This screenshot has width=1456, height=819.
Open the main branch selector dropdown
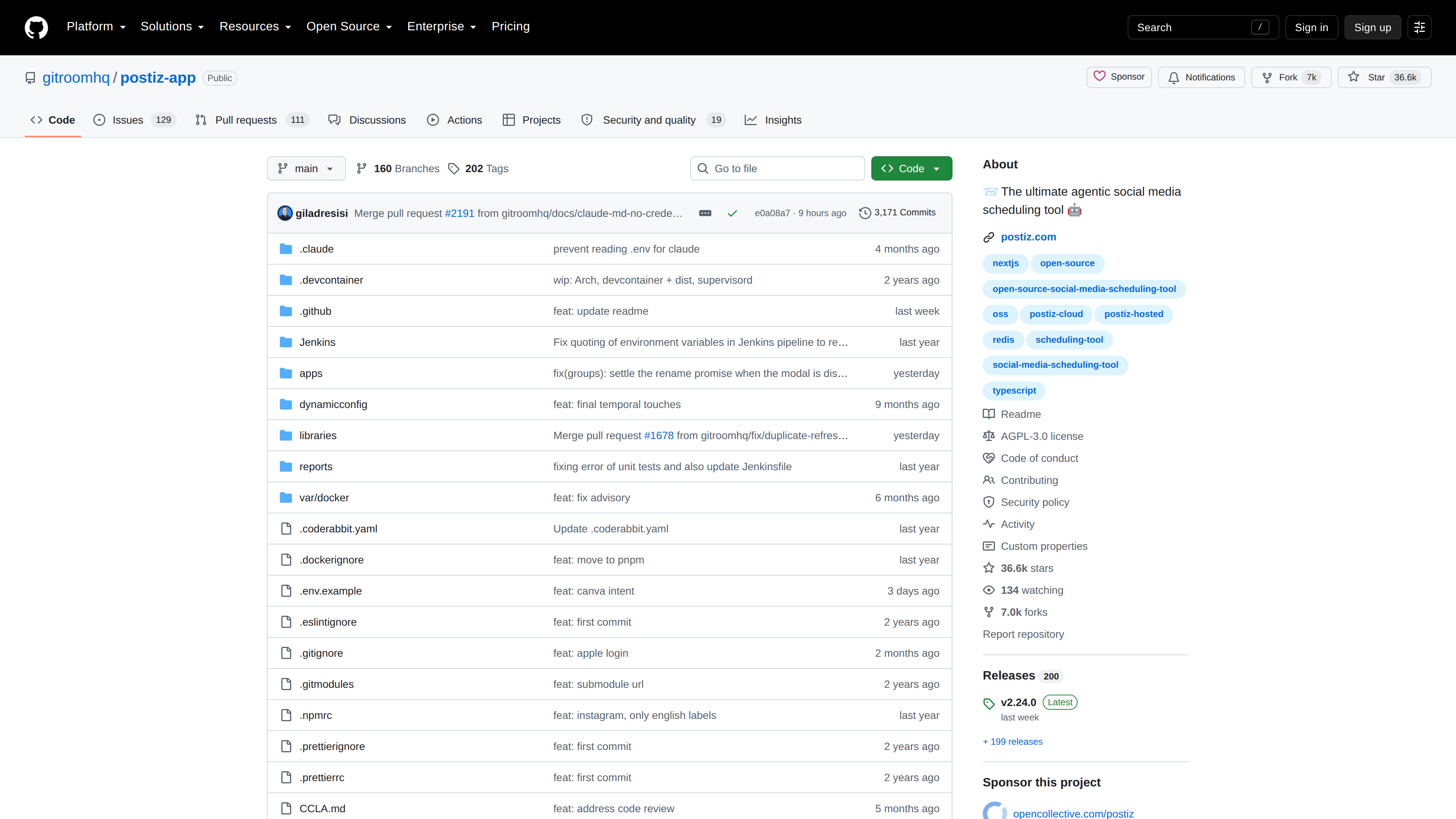click(306, 168)
